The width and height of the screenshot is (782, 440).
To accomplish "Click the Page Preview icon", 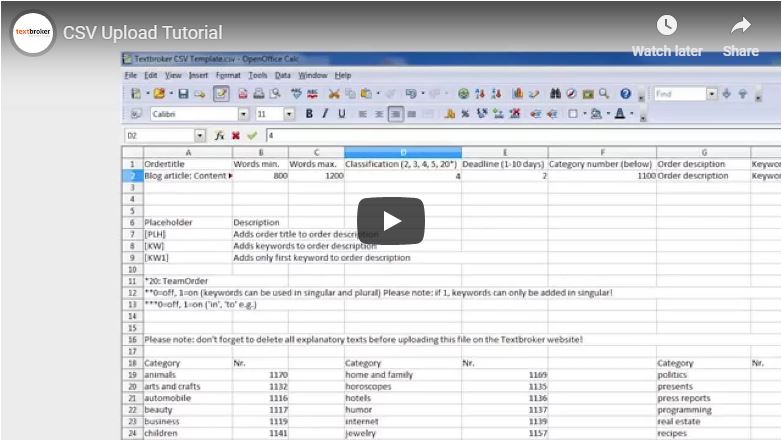I will (275, 93).
